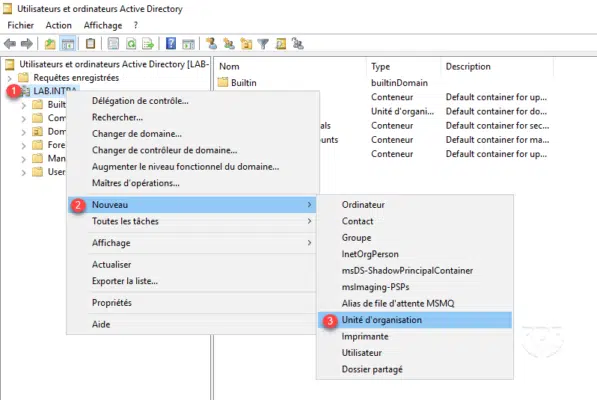Viewport: 597px width, 400px height.
Task: Choose Délégation de contrôle...
Action: (x=192, y=101)
